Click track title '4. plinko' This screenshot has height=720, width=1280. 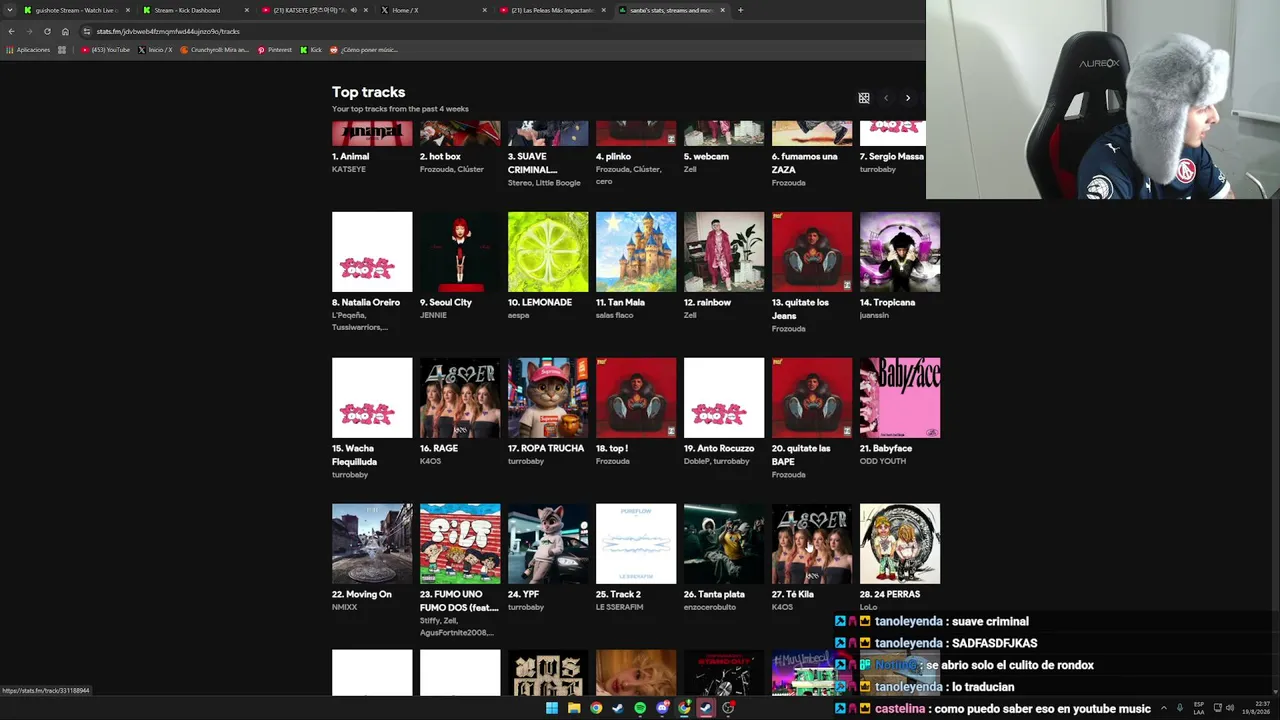pyautogui.click(x=615, y=157)
